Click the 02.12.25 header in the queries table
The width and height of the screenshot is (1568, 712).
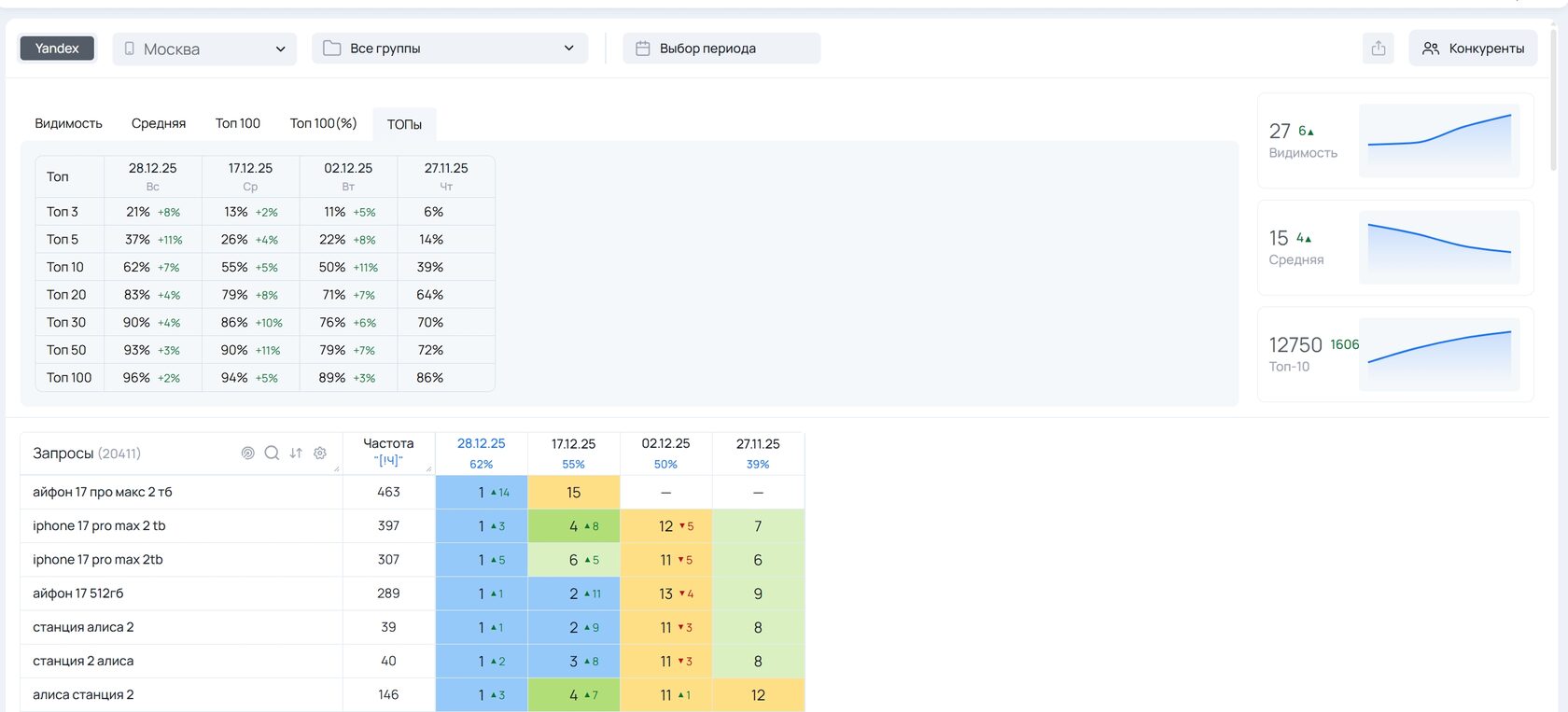tap(665, 453)
